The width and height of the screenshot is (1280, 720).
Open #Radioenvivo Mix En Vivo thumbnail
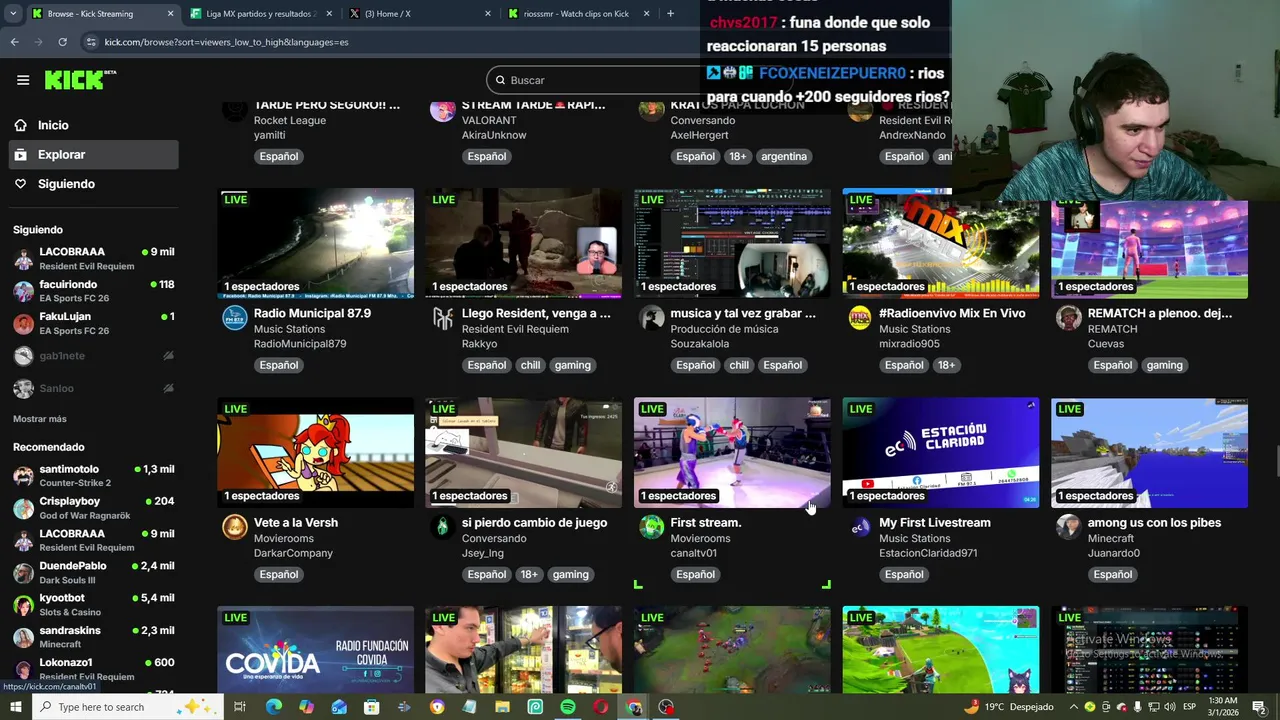tap(940, 243)
